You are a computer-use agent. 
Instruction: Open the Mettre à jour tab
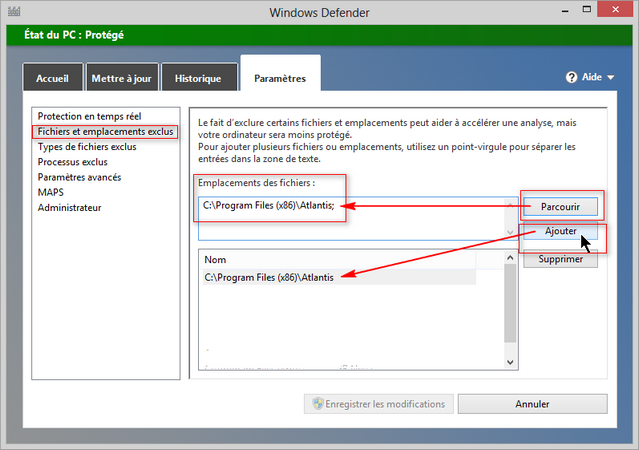121,77
